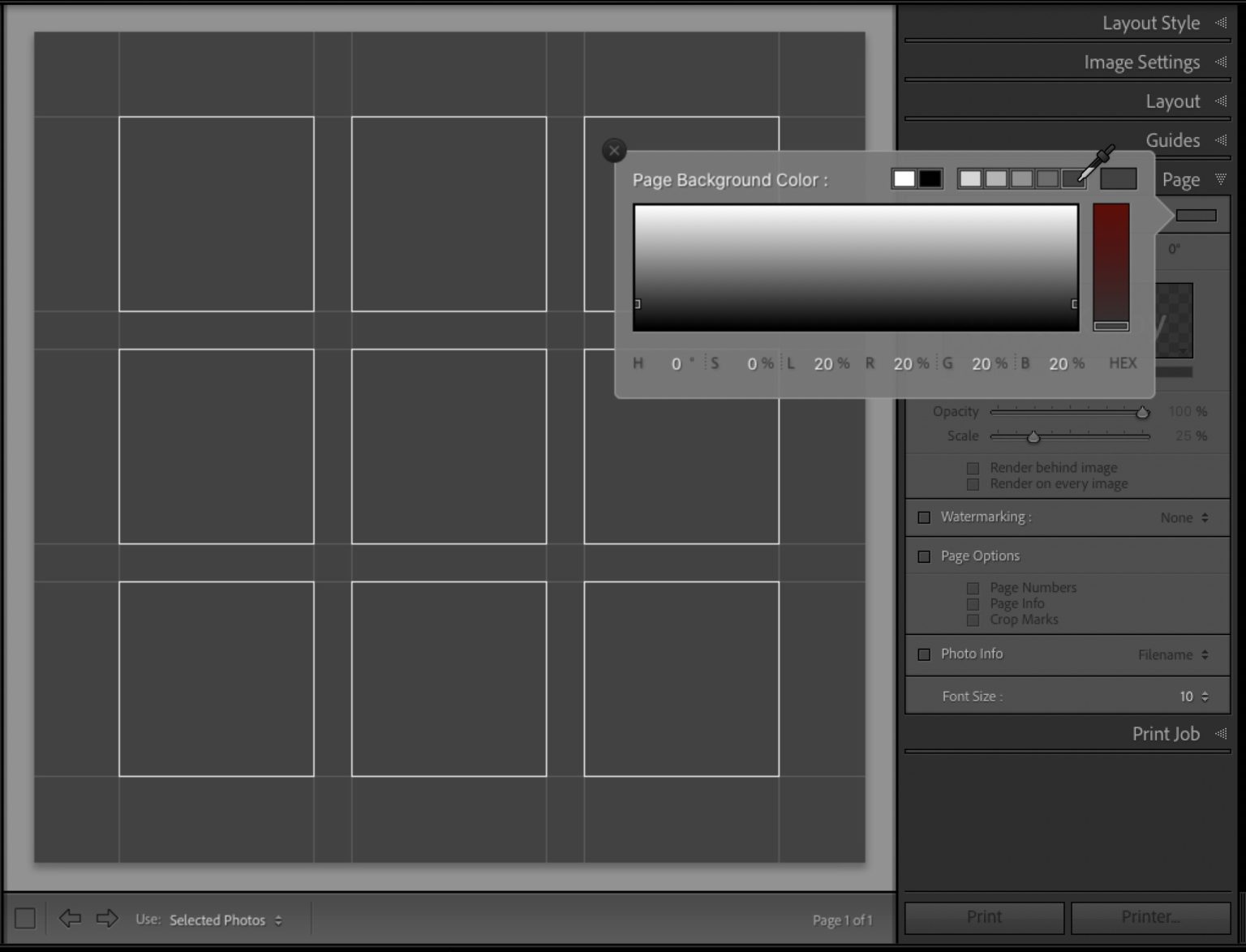Enable the Page Numbers checkbox
Image resolution: width=1246 pixels, height=952 pixels.
[x=973, y=588]
